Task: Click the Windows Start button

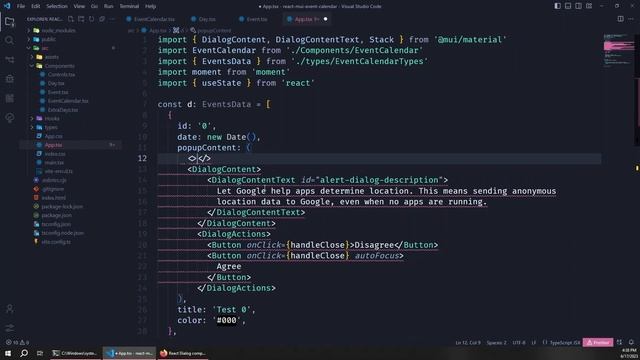Action: pos(8,353)
